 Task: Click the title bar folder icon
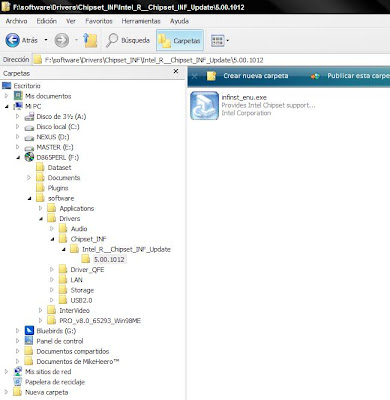click(6, 7)
